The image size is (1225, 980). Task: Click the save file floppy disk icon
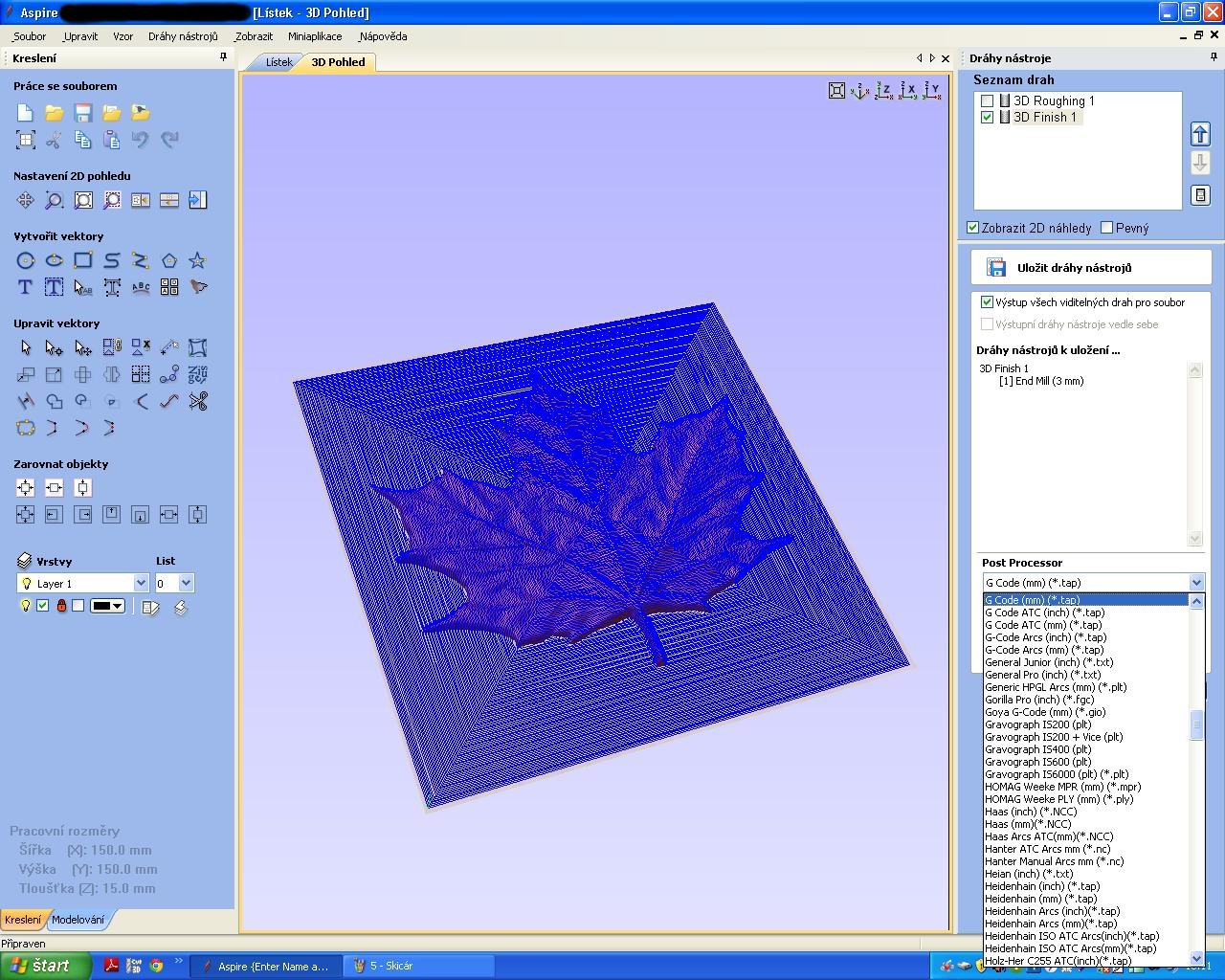click(83, 113)
